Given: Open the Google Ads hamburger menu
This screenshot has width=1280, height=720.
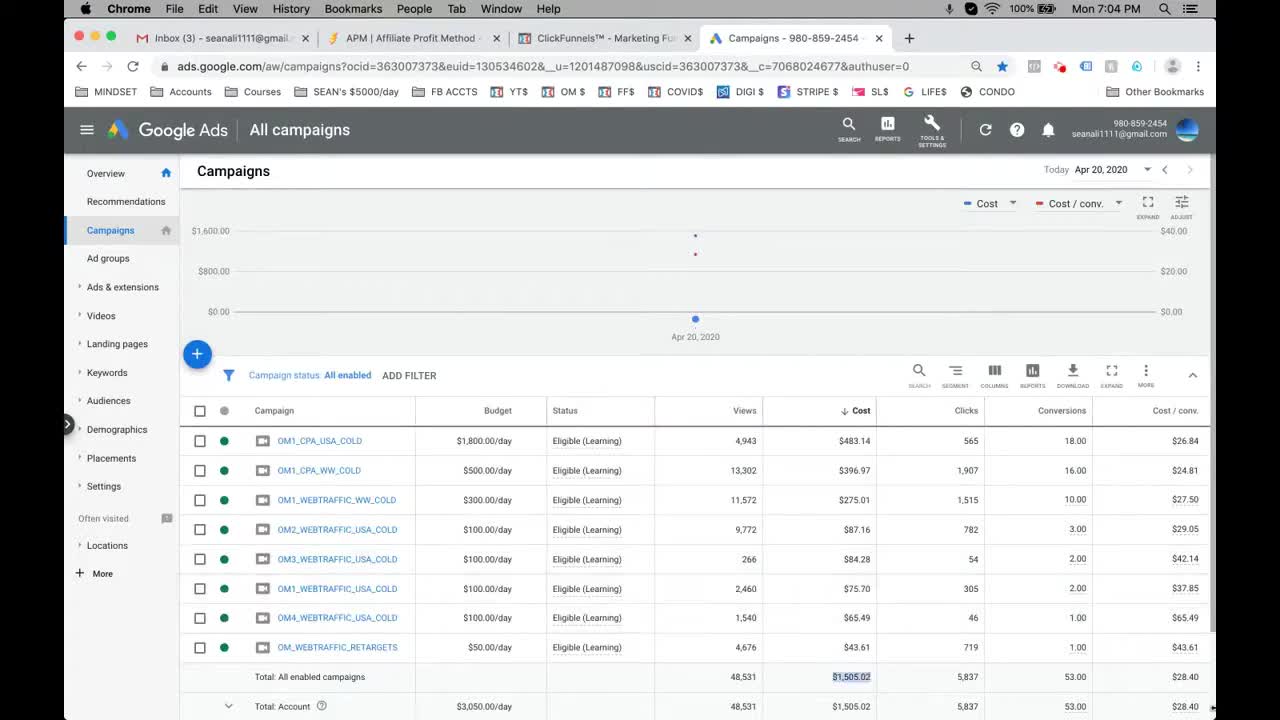Looking at the screenshot, I should click(x=87, y=130).
